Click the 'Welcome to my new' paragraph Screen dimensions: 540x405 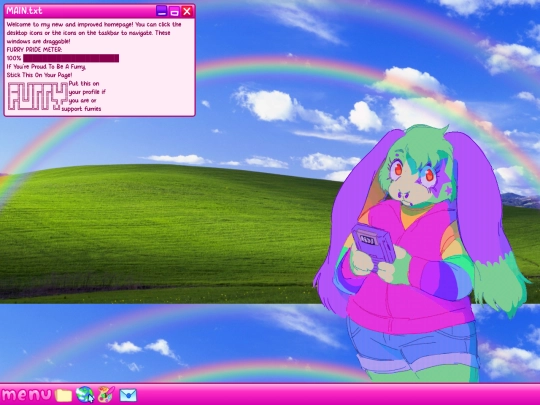(94, 33)
